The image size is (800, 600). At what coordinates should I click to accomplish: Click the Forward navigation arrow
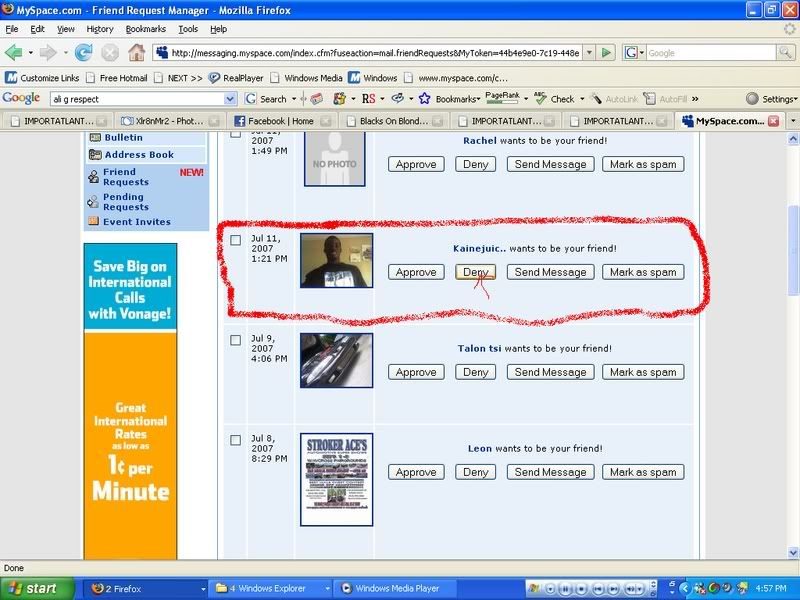click(48, 53)
